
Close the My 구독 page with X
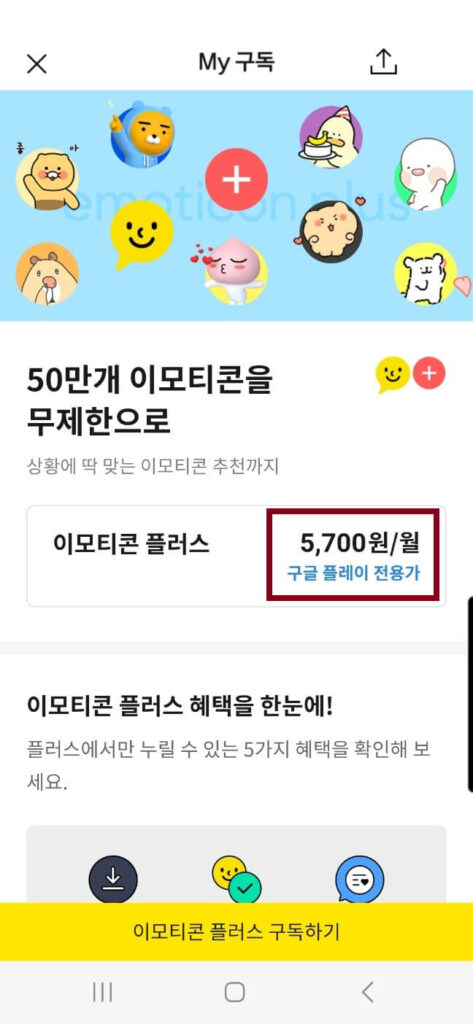click(37, 63)
